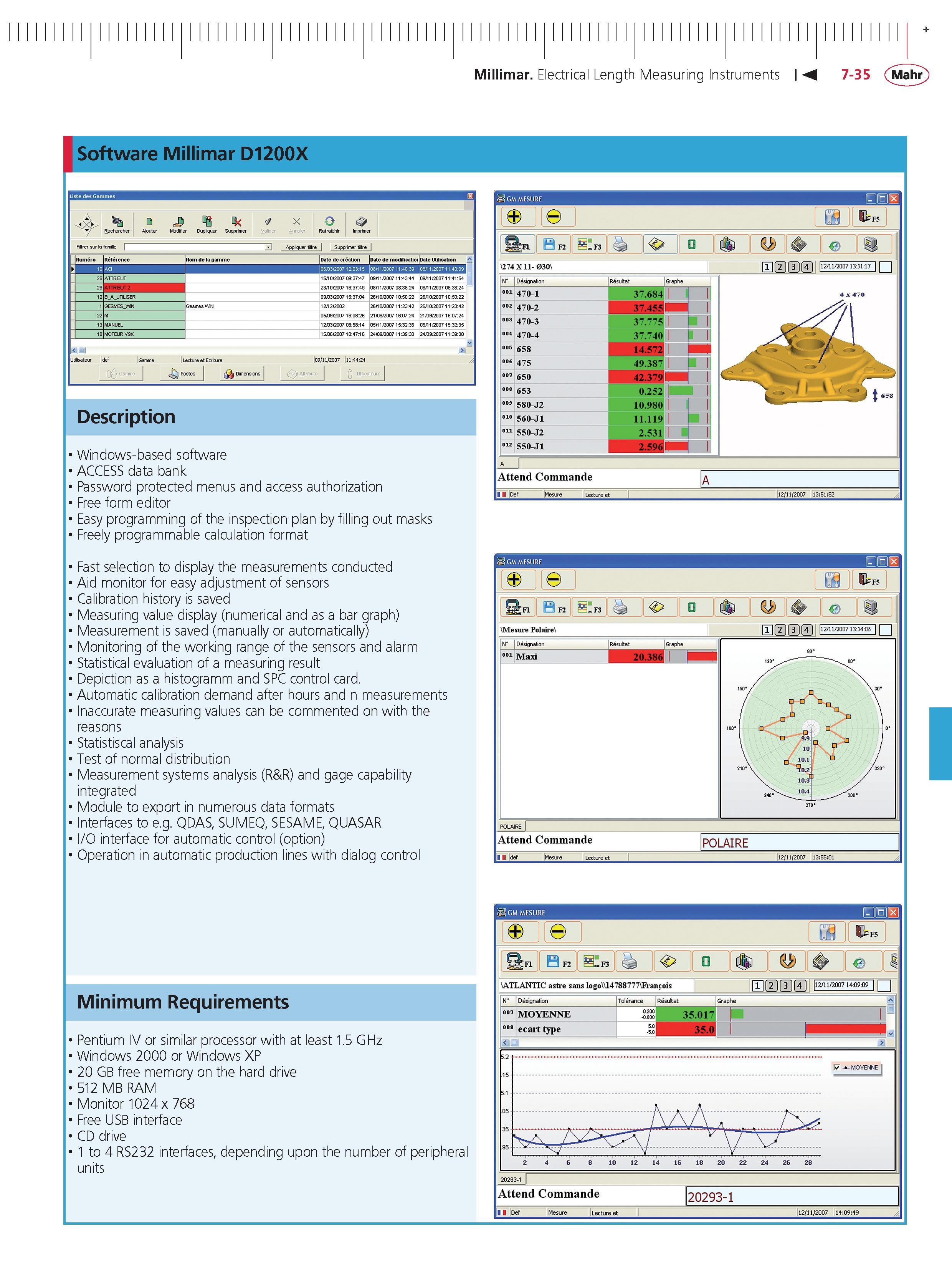Click F2 save disk icon in 274 X 11 window
The height and width of the screenshot is (1270, 952).
pyautogui.click(x=553, y=245)
